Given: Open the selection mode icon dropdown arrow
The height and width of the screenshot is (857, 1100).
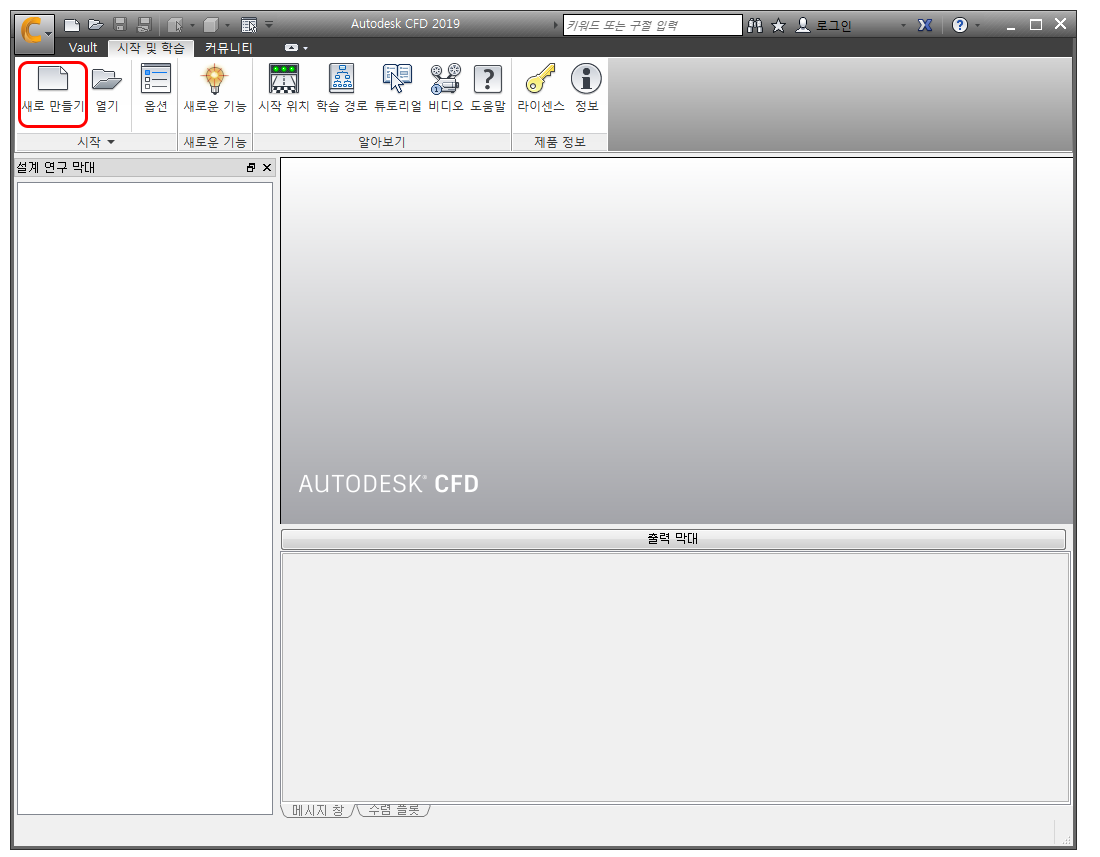Looking at the screenshot, I should 192,25.
